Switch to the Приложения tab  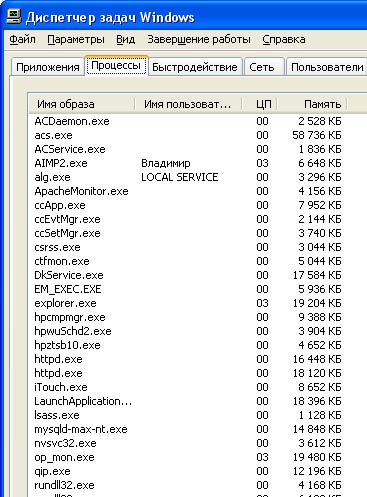48,67
